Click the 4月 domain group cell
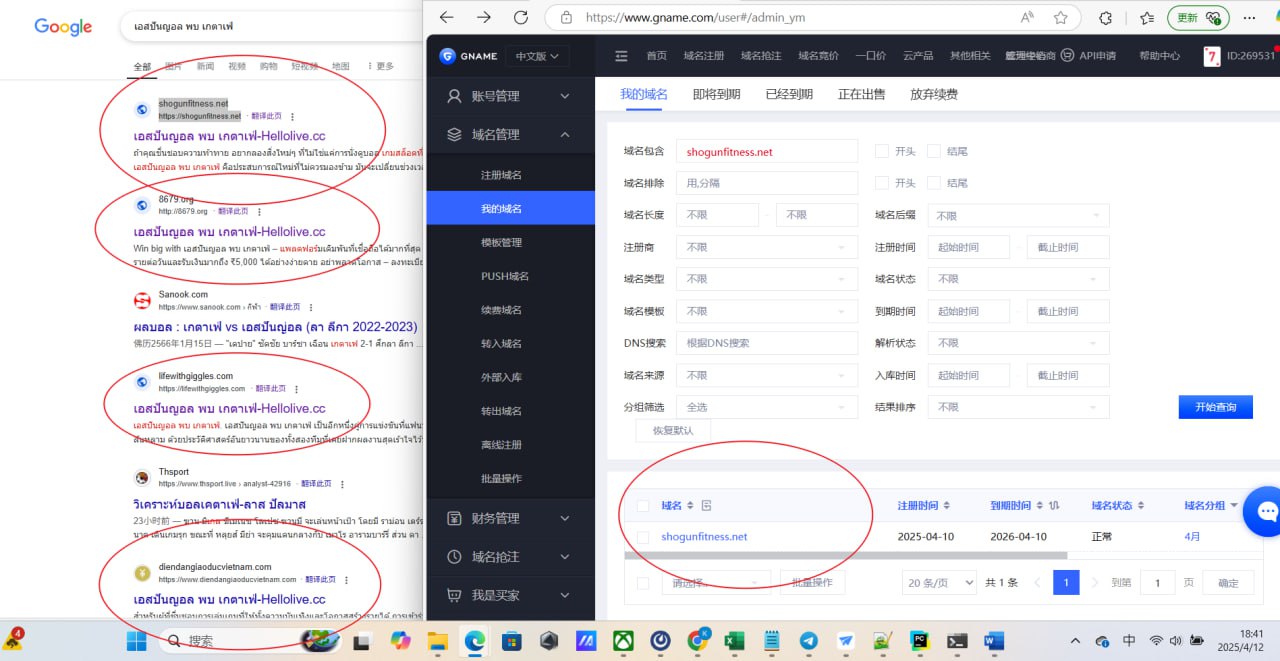1280x661 pixels. coord(1192,537)
